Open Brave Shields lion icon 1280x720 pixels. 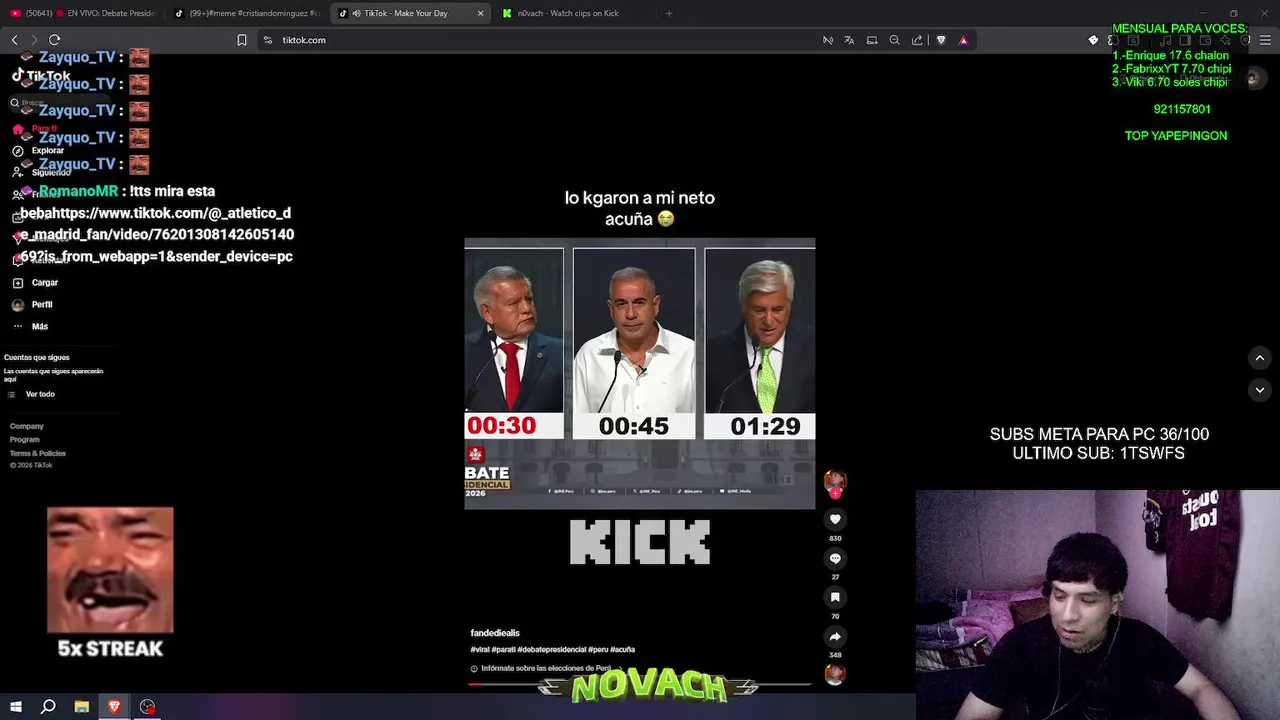coord(941,40)
